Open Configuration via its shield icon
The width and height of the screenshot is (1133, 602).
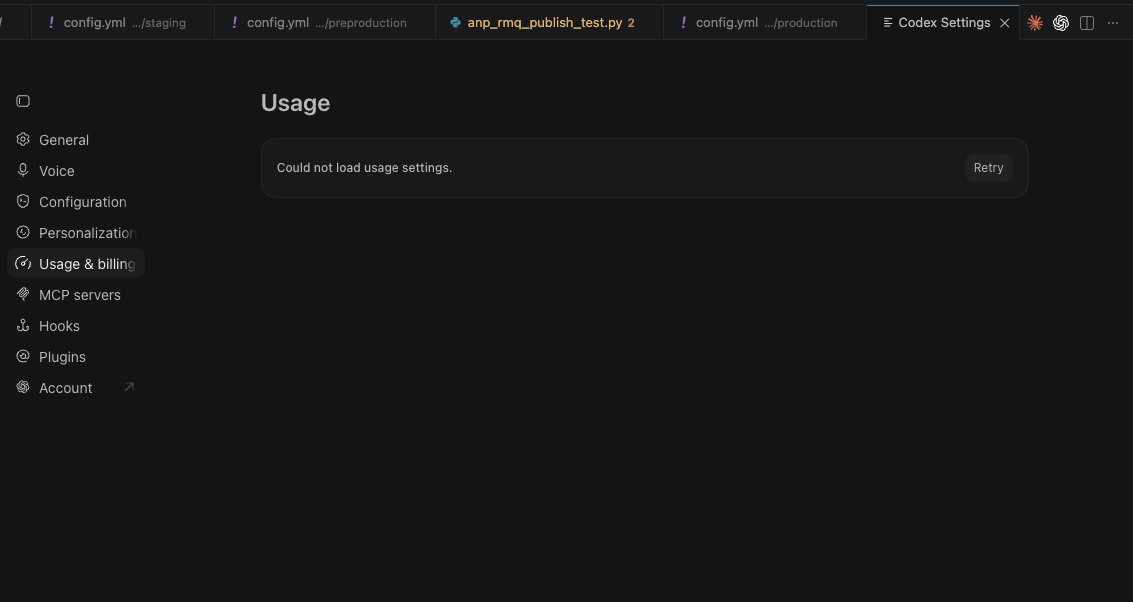coord(23,202)
